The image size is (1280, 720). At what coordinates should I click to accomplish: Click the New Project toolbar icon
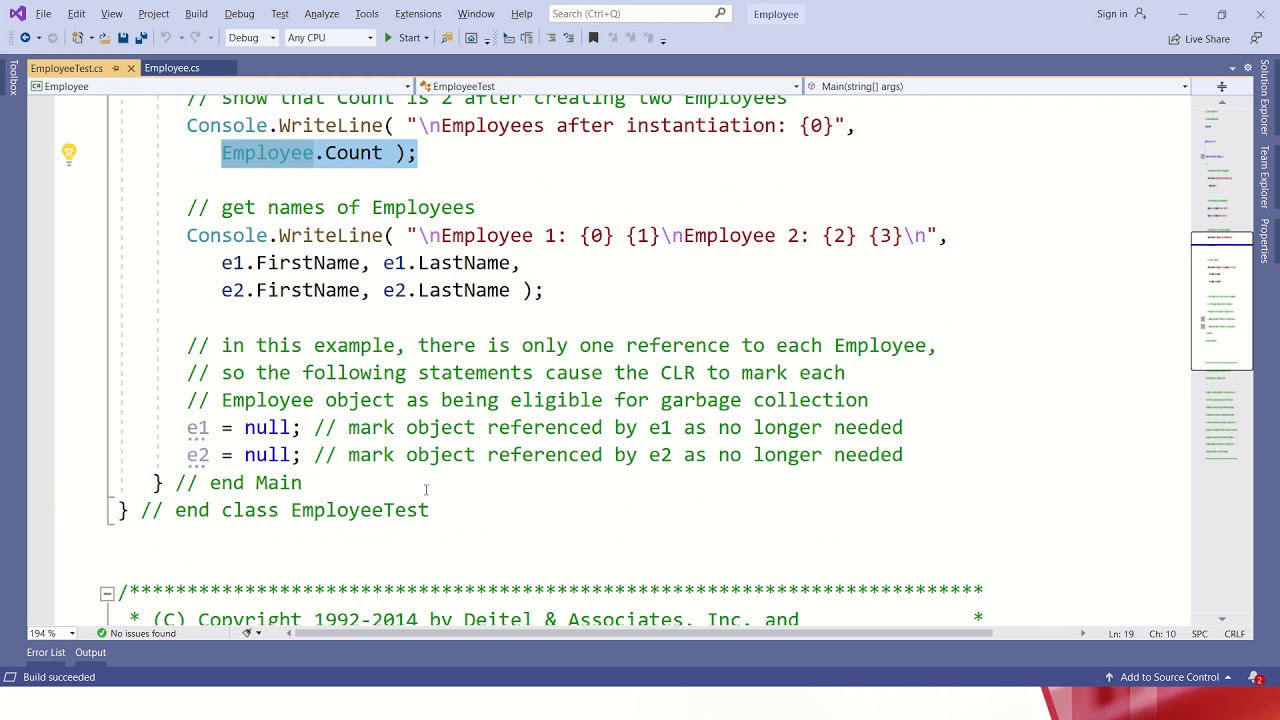pyautogui.click(x=78, y=38)
